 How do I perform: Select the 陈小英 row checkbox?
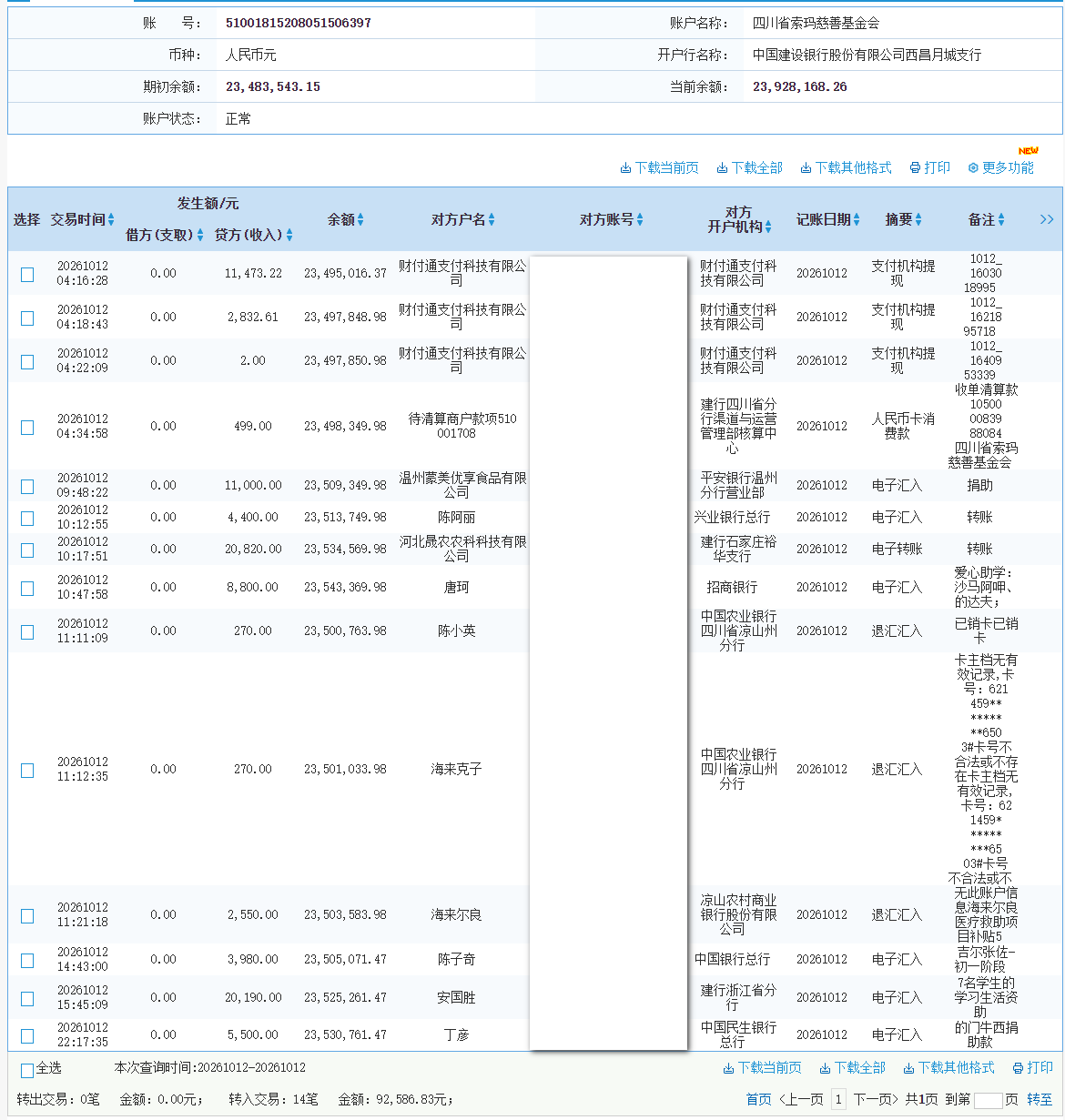[x=27, y=631]
